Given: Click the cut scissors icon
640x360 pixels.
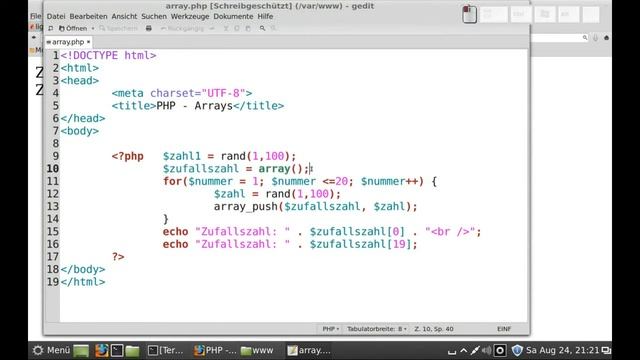Looking at the screenshot, I should pos(226,29).
